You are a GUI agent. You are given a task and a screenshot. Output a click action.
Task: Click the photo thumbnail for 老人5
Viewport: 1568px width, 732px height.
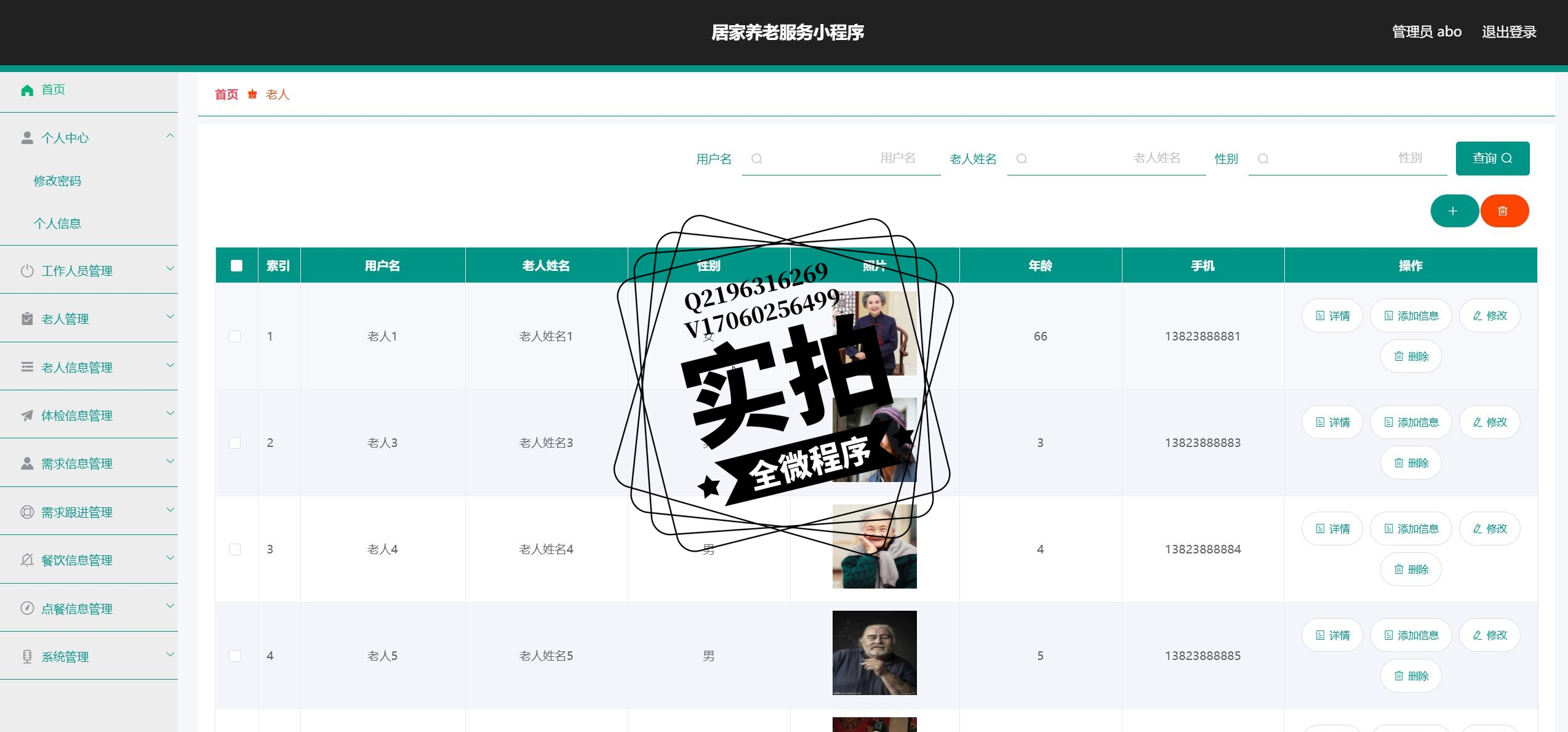point(874,653)
